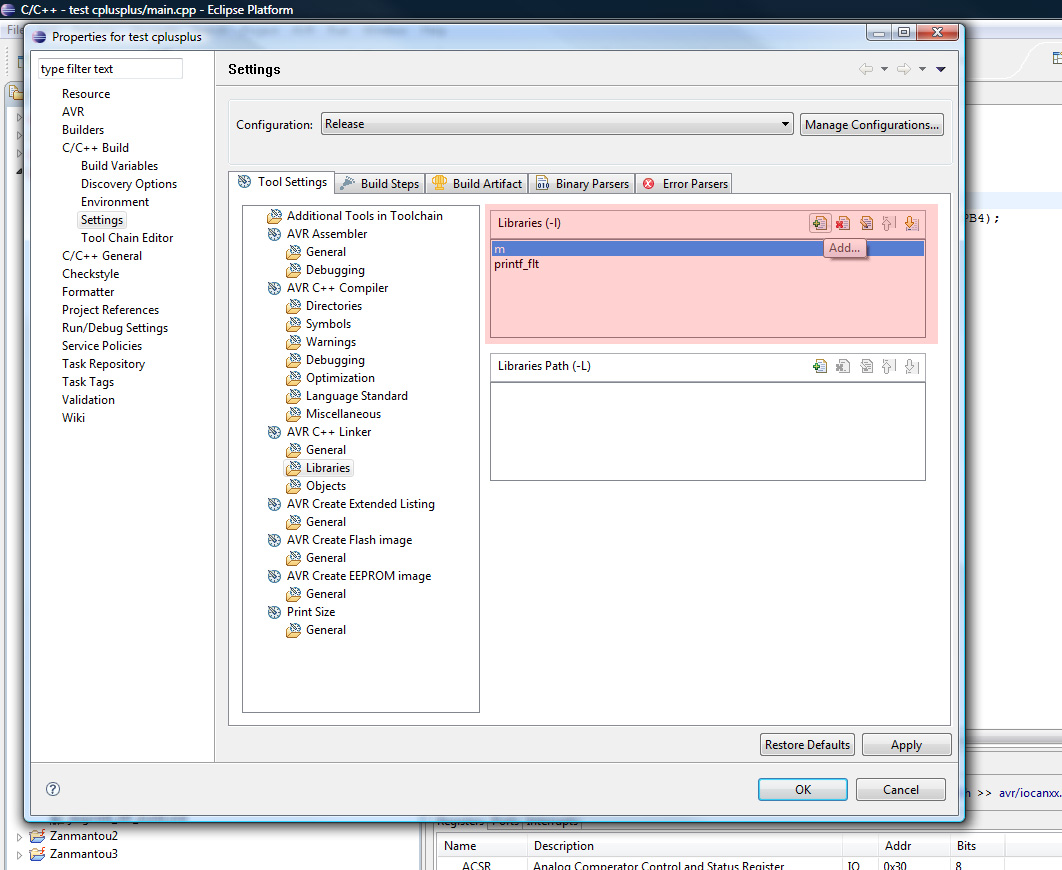Open the Configuration combo box showing Release
The width and height of the screenshot is (1062, 870).
click(x=557, y=124)
